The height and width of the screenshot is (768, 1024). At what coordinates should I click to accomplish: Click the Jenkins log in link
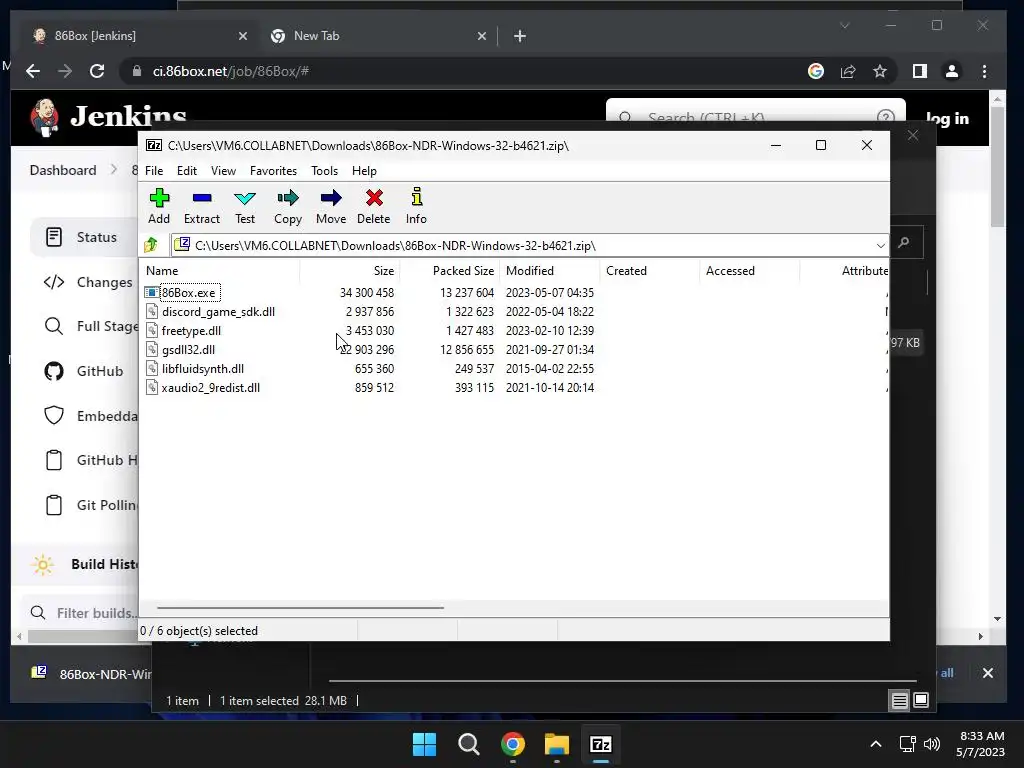coord(947,118)
